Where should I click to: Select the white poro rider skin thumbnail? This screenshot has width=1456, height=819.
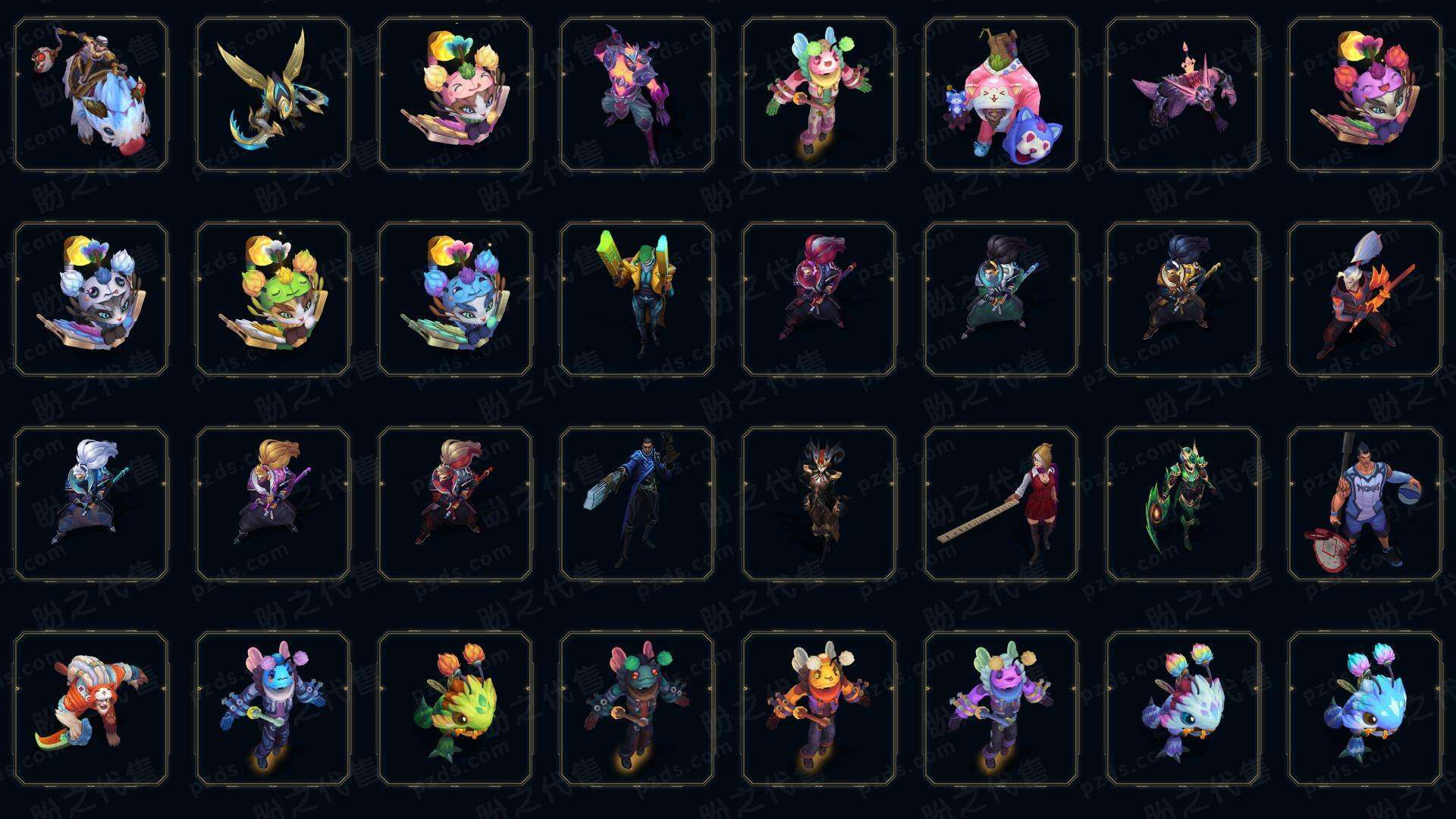(91, 95)
